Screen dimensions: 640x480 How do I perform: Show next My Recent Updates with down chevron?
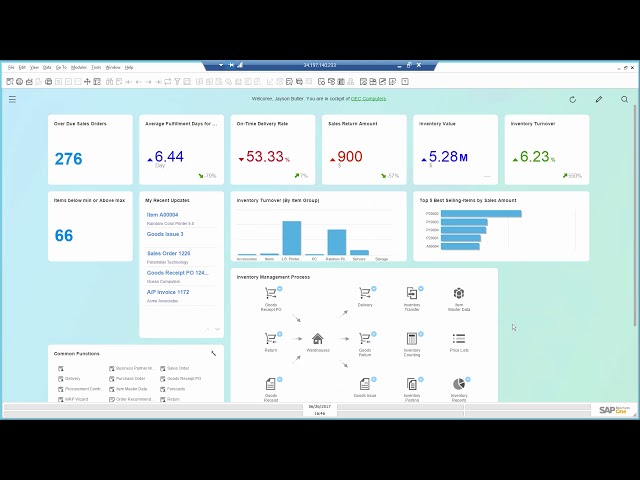pyautogui.click(x=218, y=329)
